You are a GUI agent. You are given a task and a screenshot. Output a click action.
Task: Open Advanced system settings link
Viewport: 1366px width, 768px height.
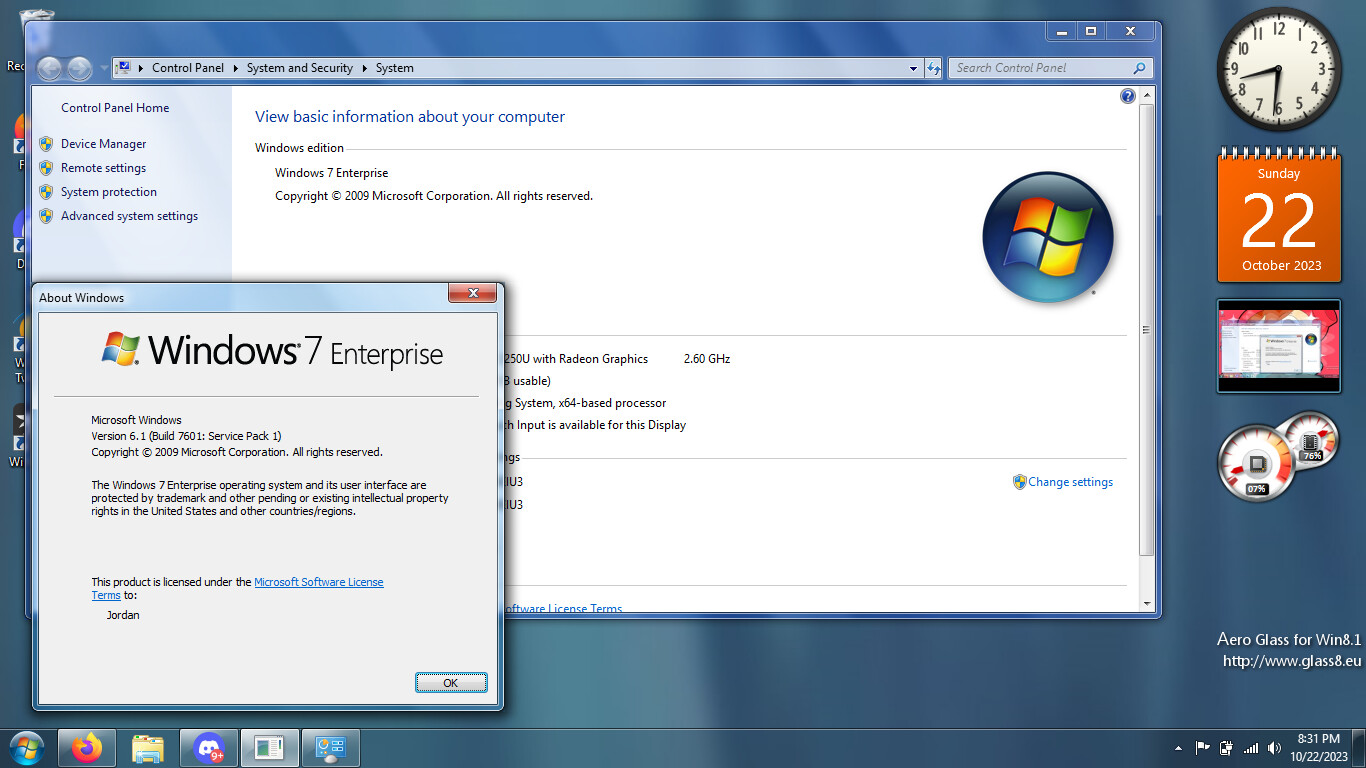129,216
